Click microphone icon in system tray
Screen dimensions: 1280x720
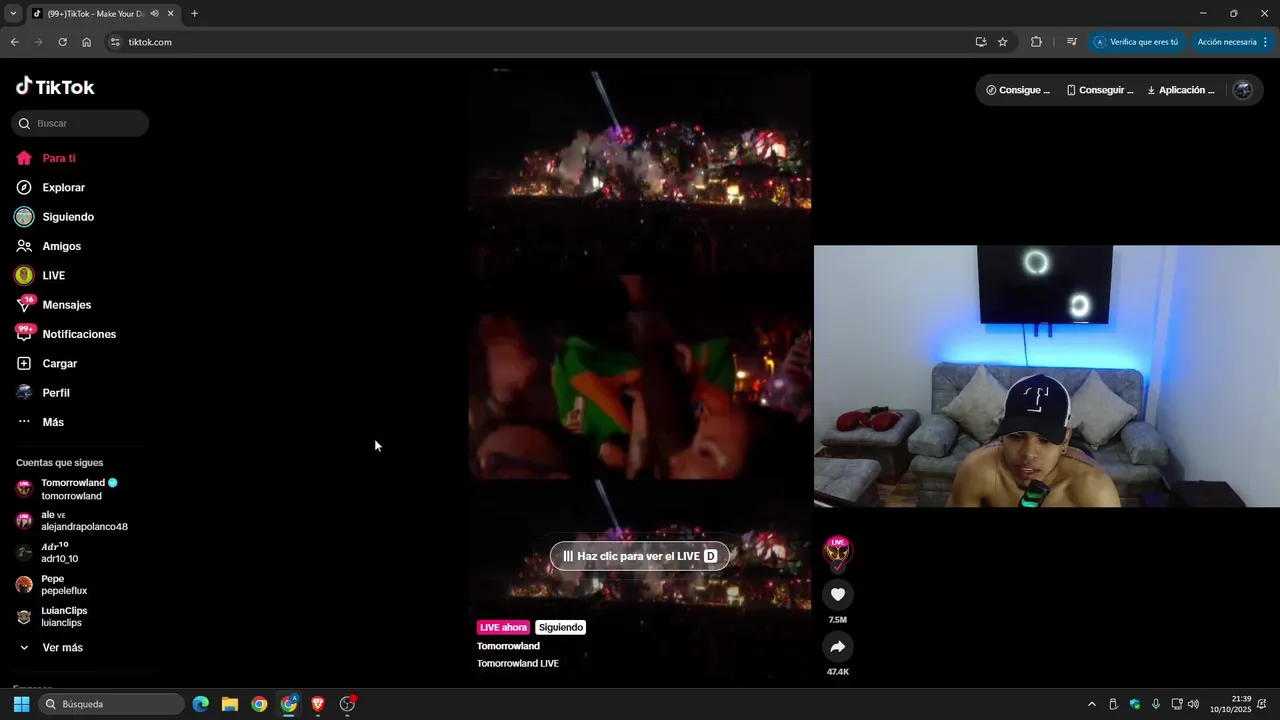pyautogui.click(x=1156, y=704)
